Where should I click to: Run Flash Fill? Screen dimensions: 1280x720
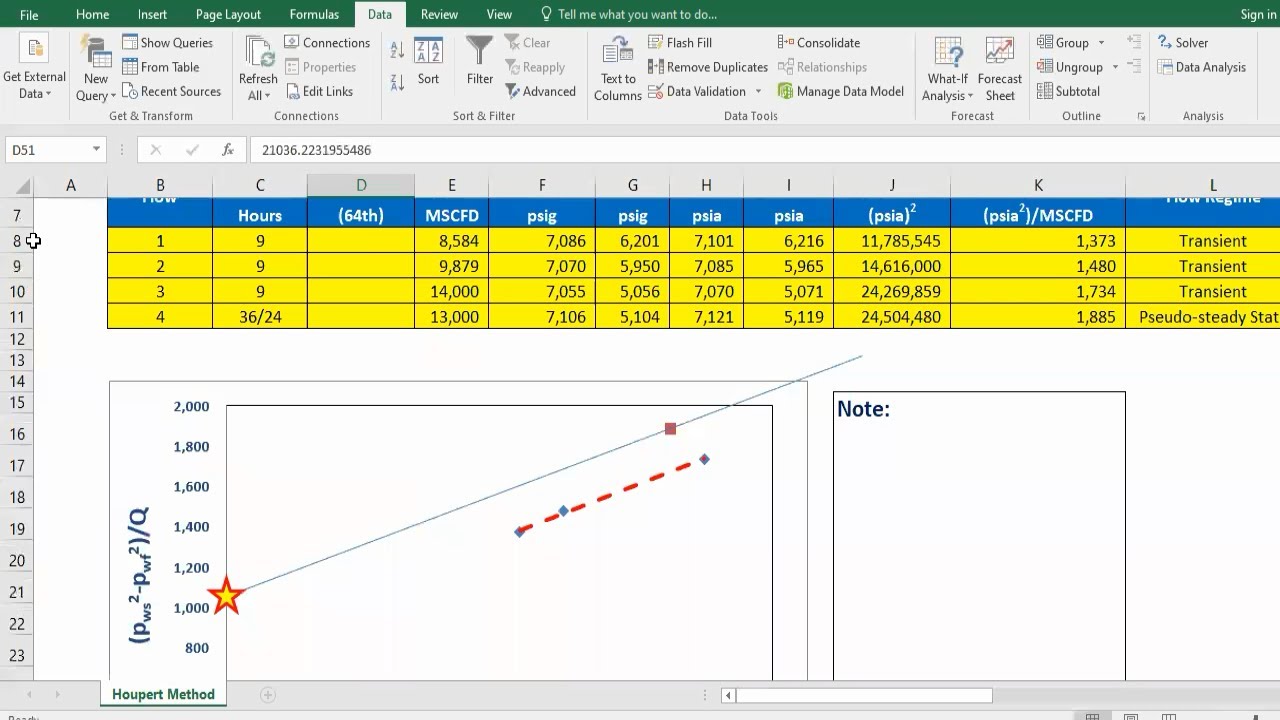pos(680,43)
